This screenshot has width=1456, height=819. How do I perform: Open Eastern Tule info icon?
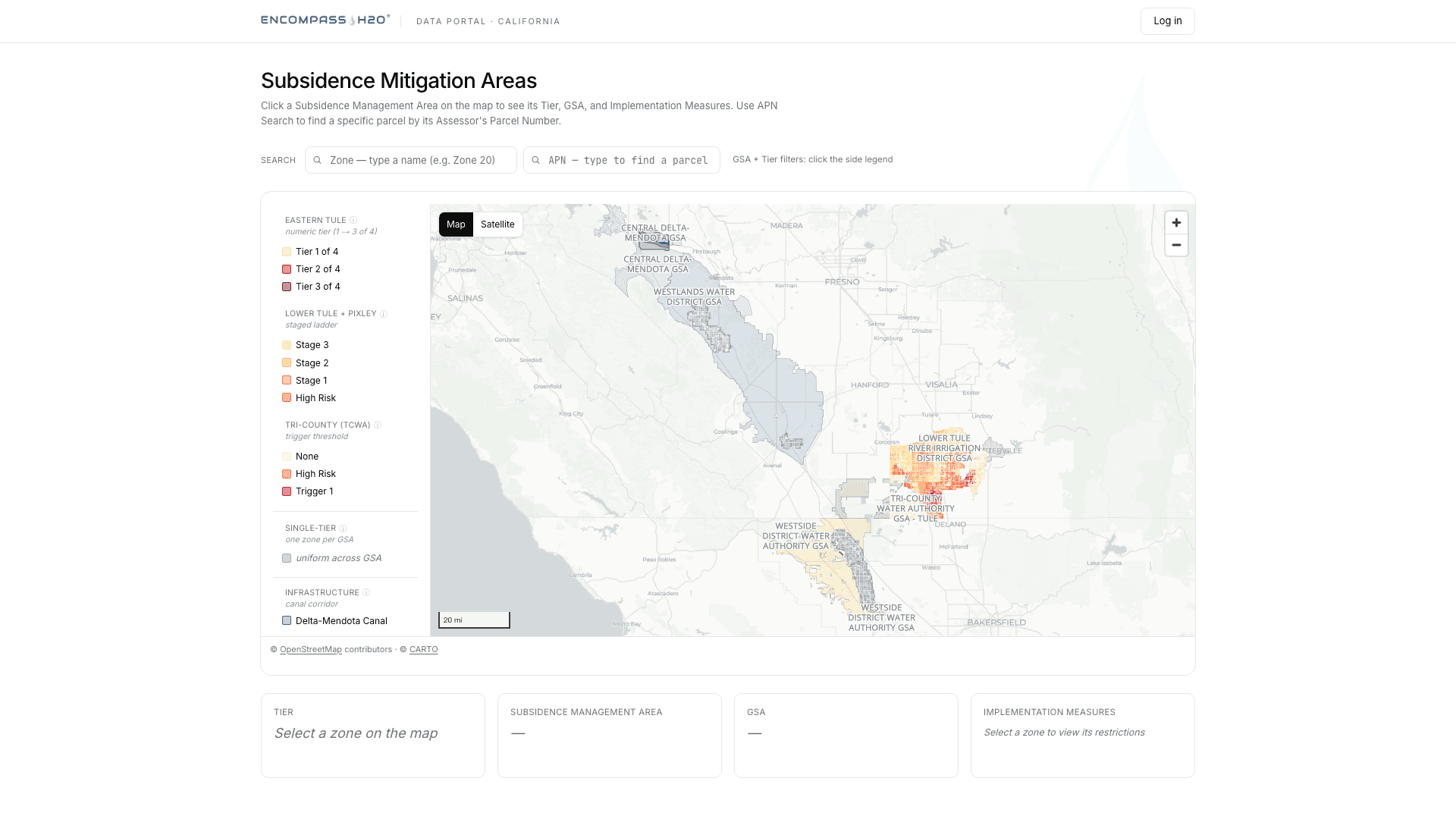pos(353,220)
